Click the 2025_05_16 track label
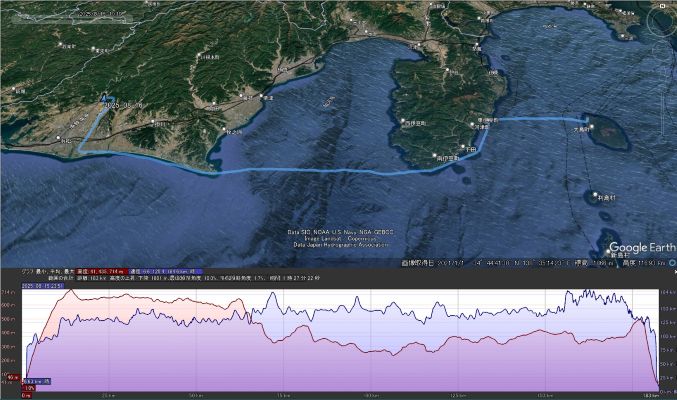677x400 pixels. tap(124, 104)
